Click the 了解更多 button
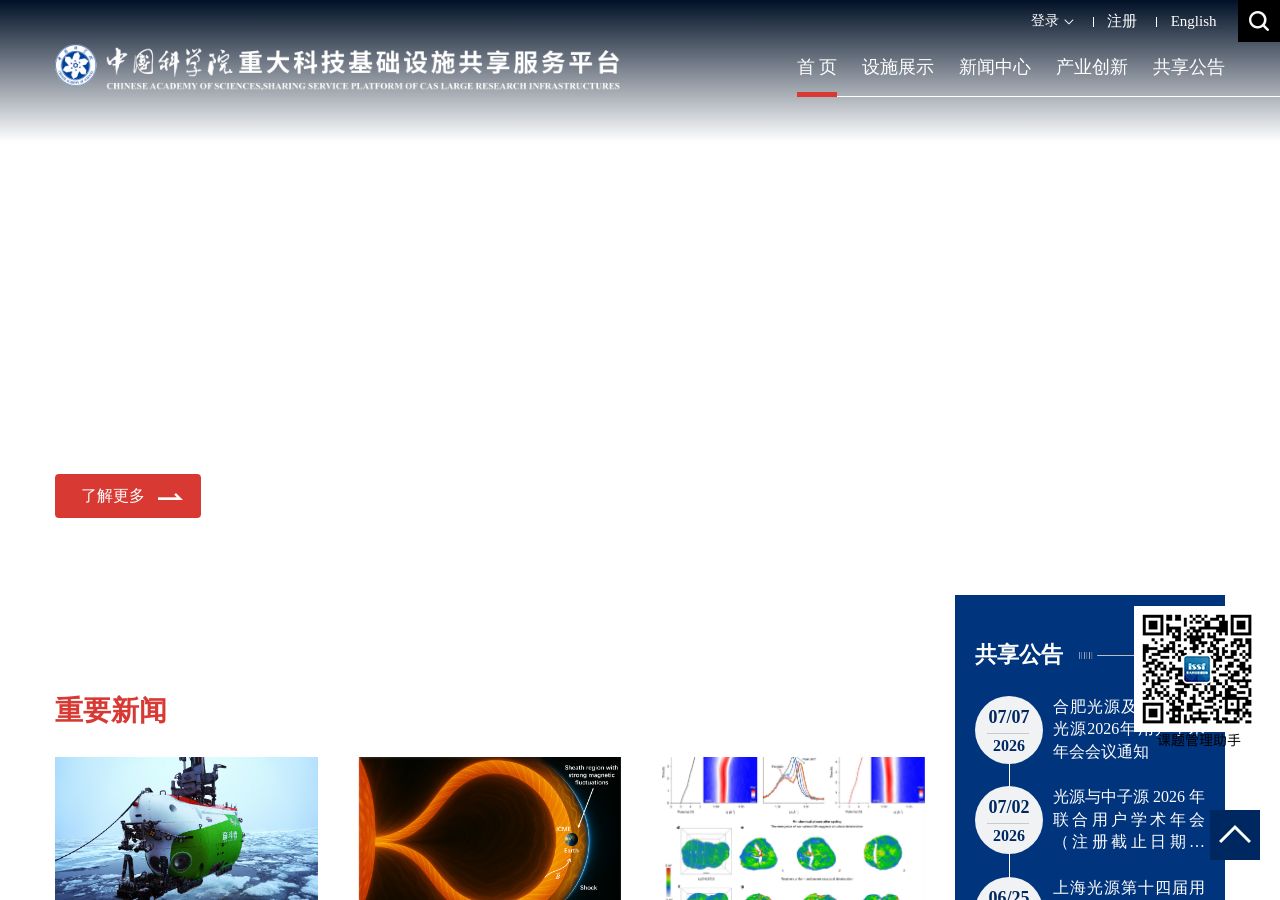The image size is (1280, 900). pyautogui.click(x=128, y=496)
